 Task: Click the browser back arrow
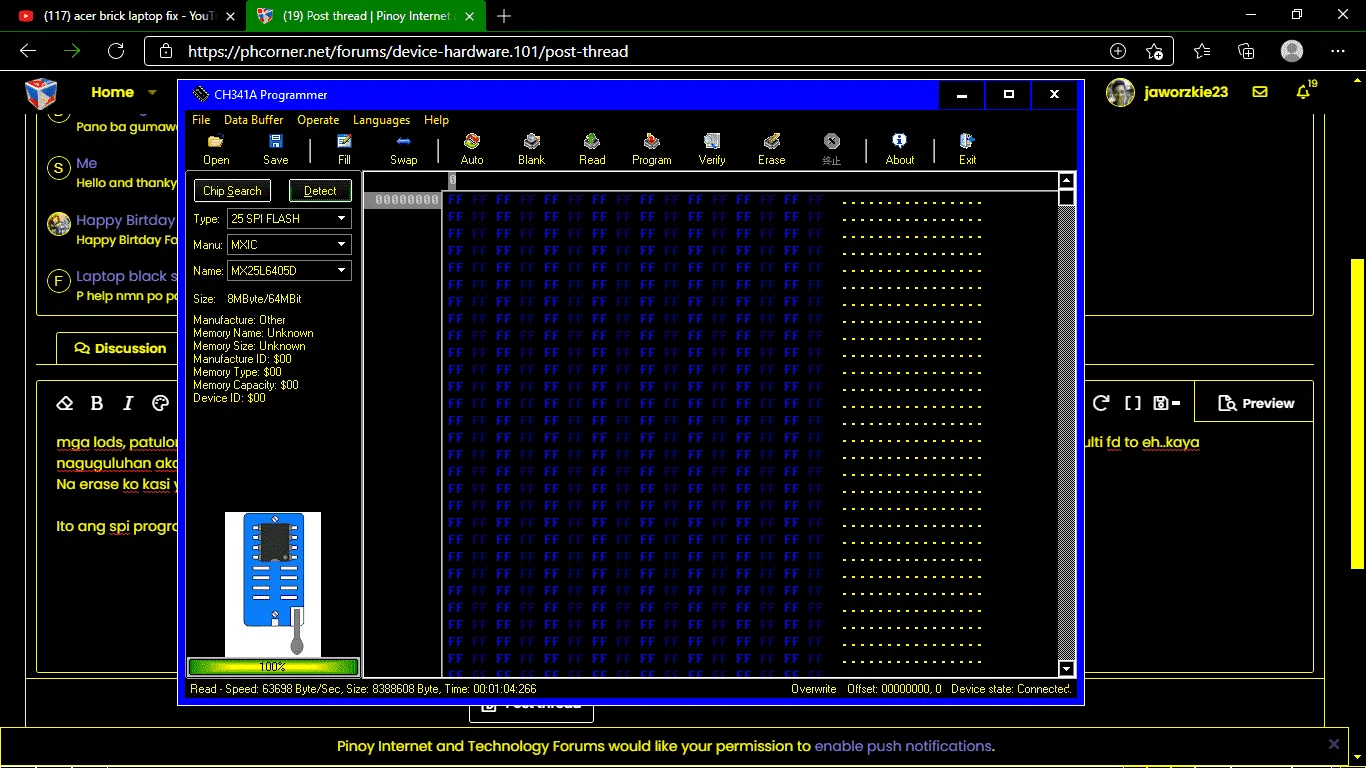coord(28,51)
